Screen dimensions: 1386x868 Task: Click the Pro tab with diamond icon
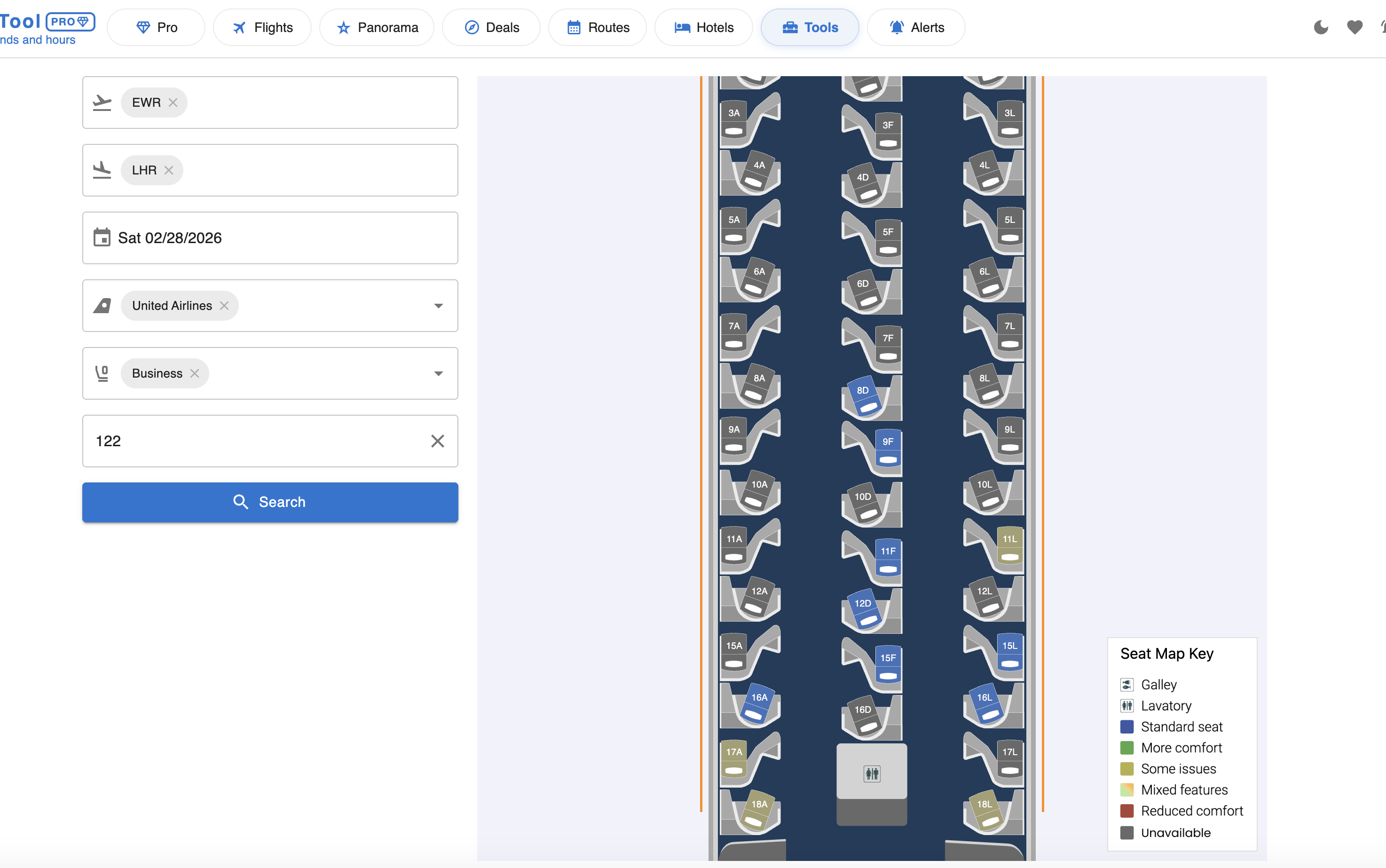[x=156, y=27]
